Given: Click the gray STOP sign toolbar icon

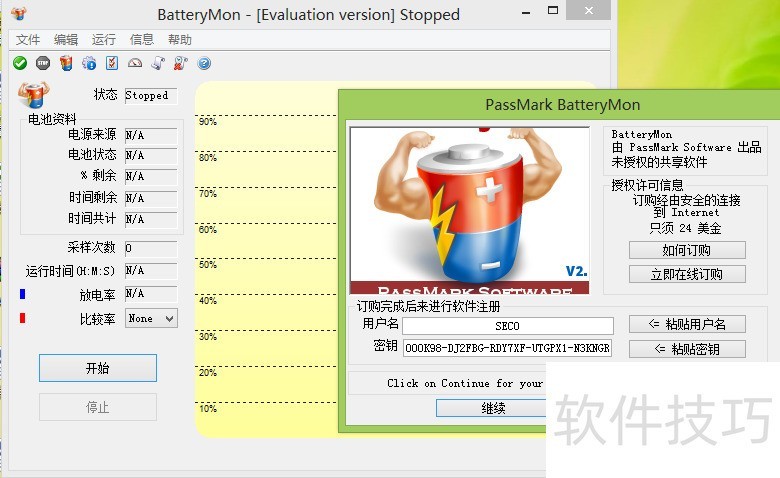Looking at the screenshot, I should [x=43, y=63].
